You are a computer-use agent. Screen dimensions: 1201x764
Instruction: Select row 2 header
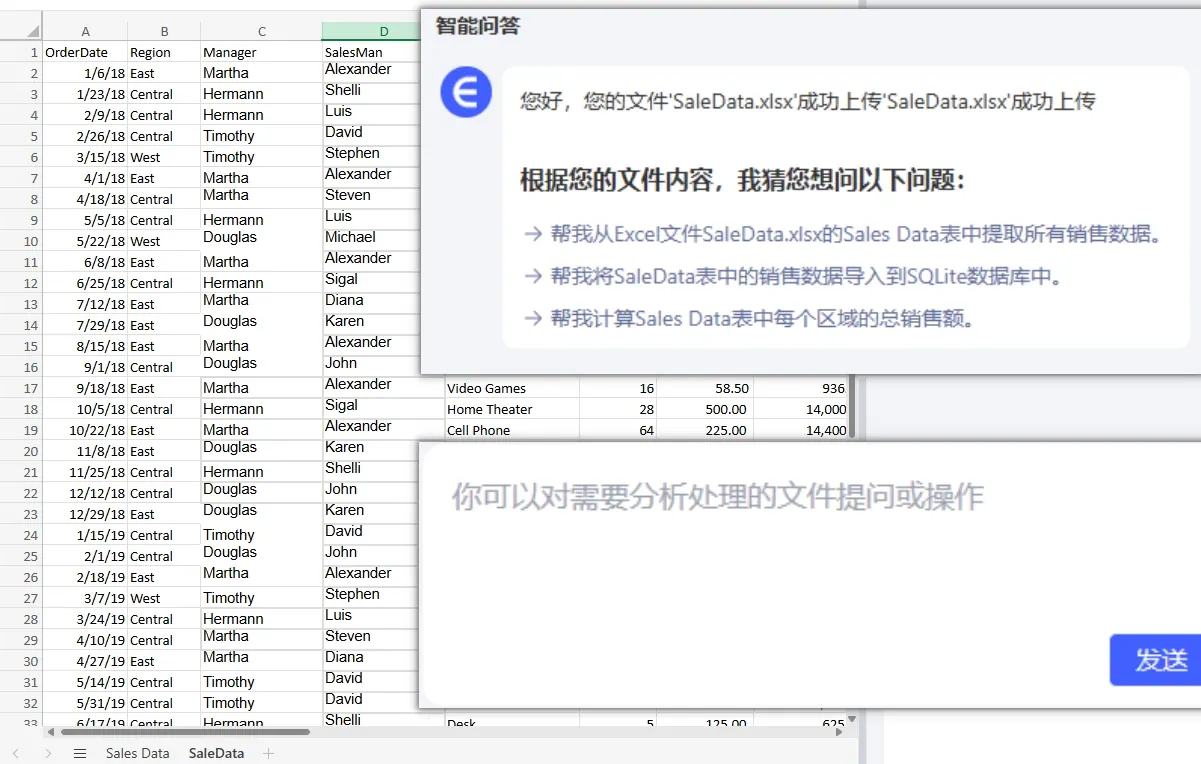(x=21, y=73)
